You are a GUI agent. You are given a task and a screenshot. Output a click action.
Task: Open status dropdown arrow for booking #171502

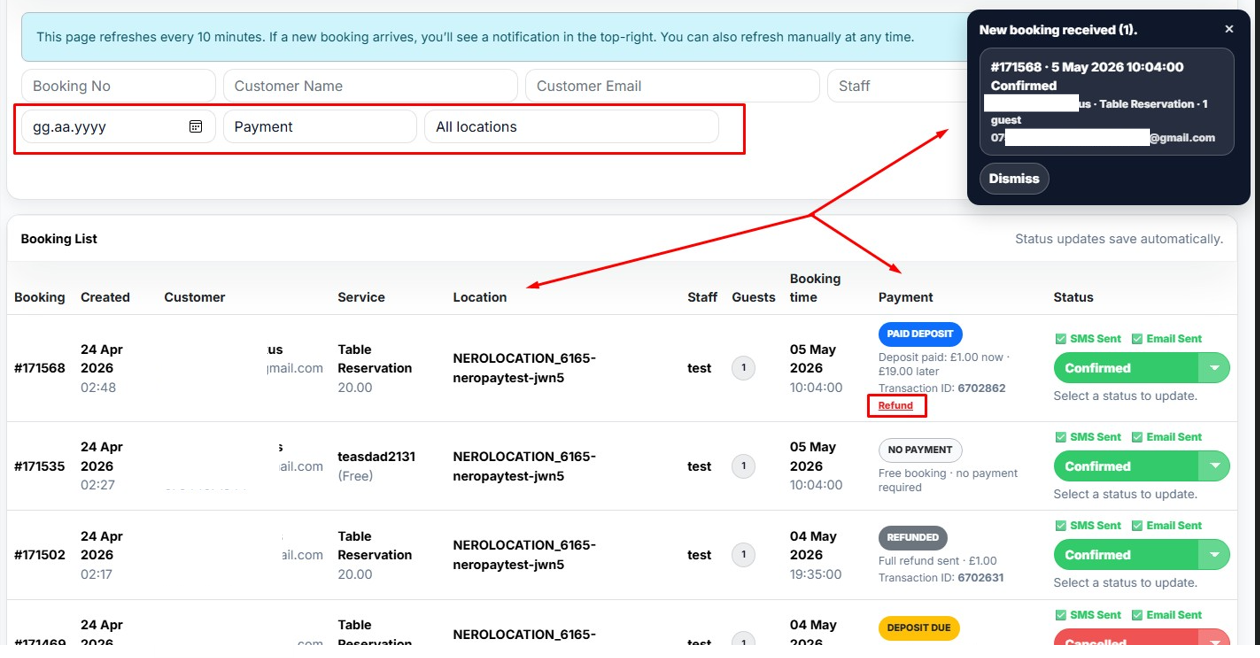pos(1214,555)
